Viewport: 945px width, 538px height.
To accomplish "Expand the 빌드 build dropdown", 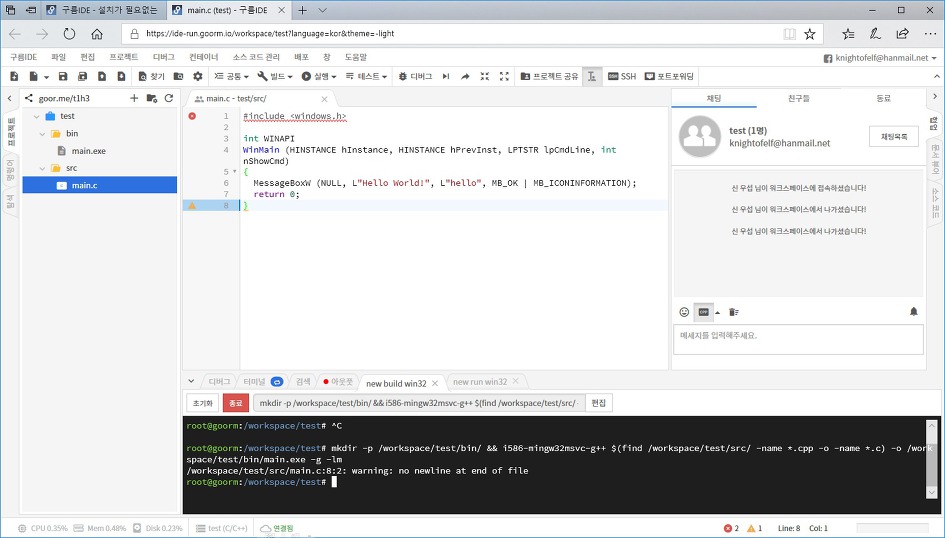I will [275, 77].
